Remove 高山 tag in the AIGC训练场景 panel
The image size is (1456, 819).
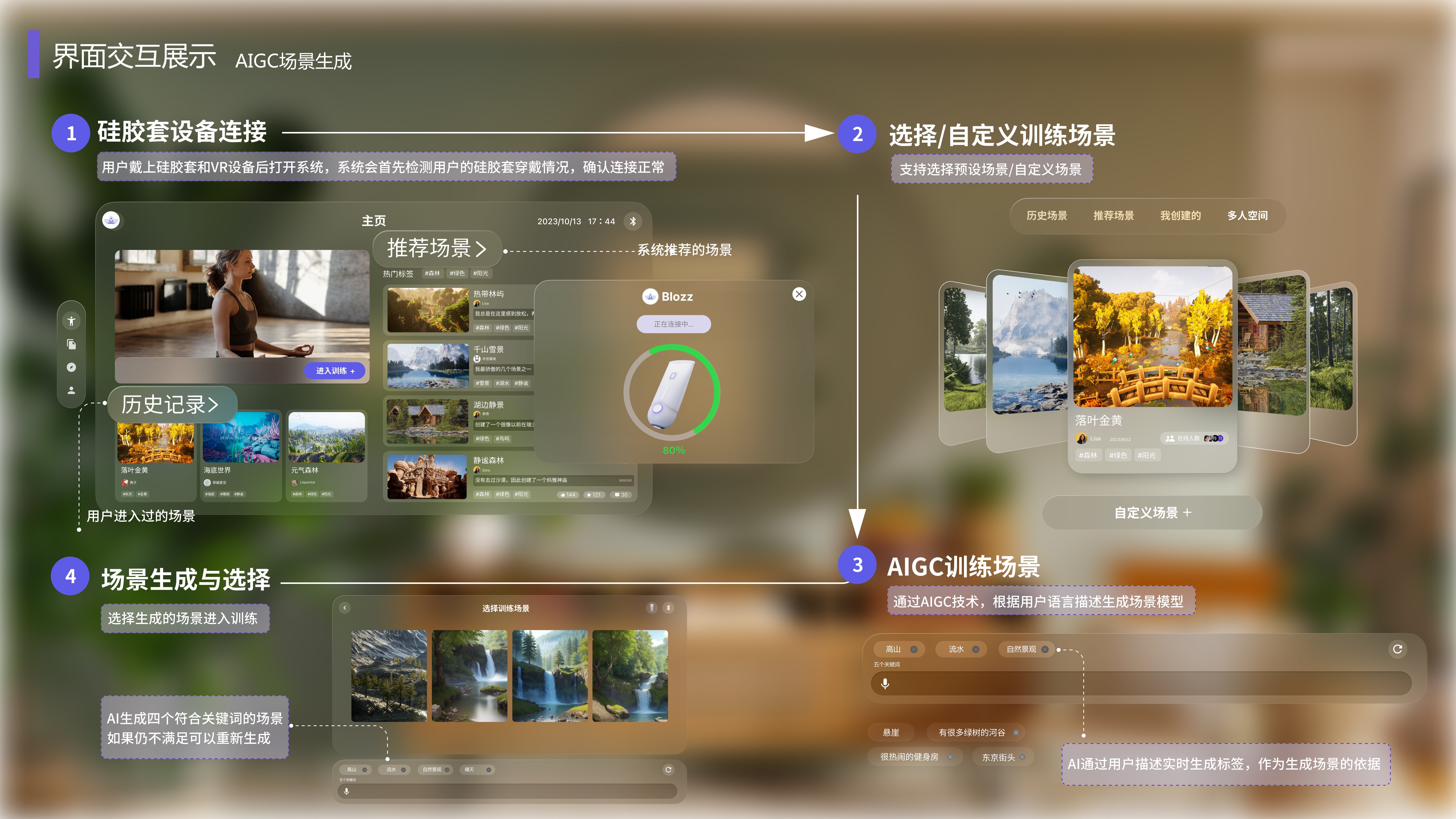(914, 650)
